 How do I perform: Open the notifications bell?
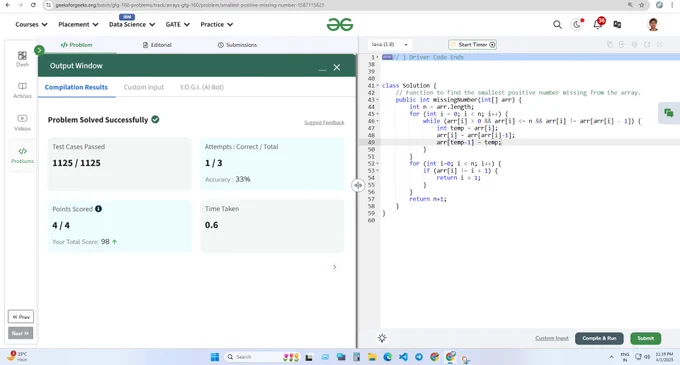click(x=597, y=25)
